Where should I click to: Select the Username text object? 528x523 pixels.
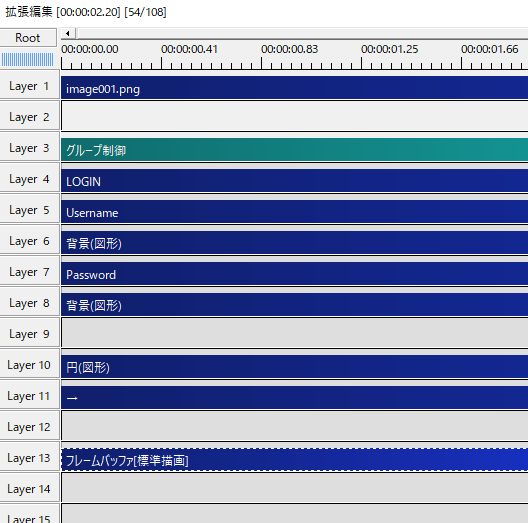click(x=294, y=211)
